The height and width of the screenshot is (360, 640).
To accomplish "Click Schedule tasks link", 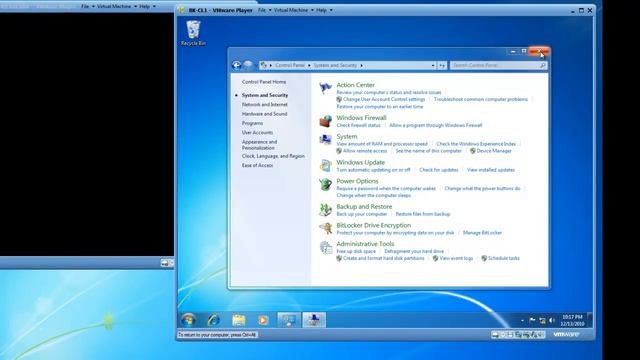I will tap(504, 258).
